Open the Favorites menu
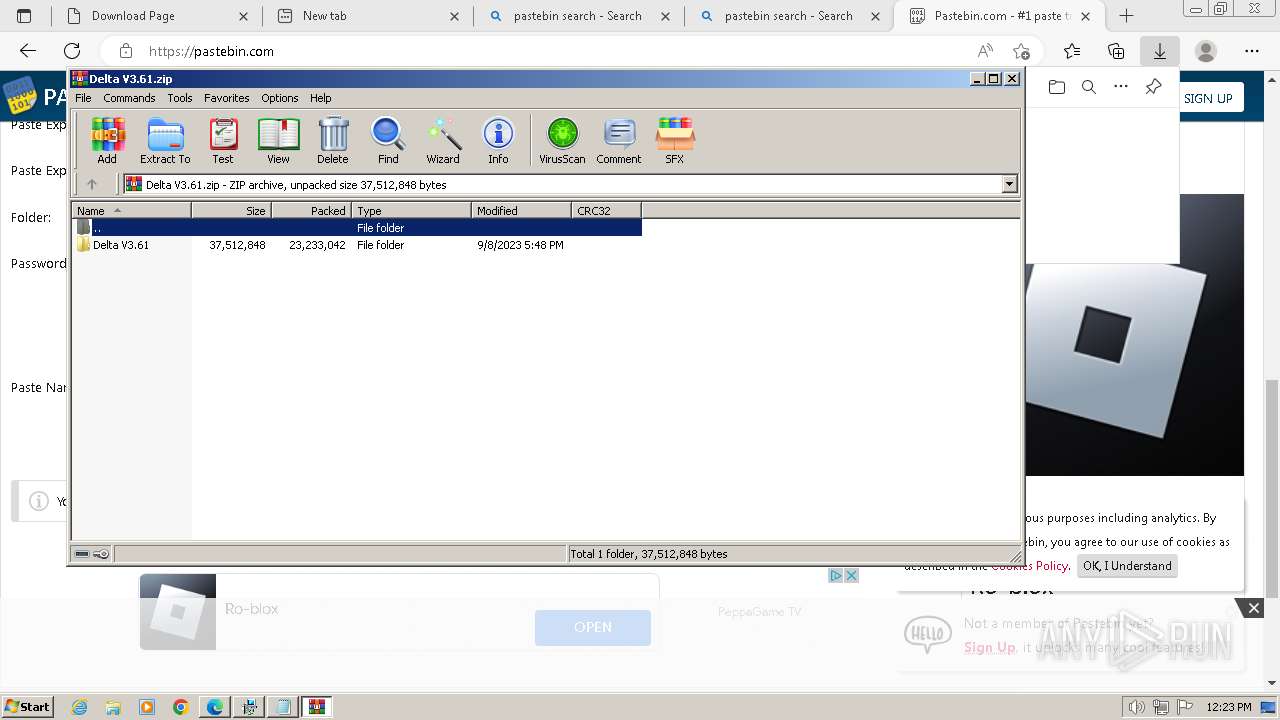The width and height of the screenshot is (1280, 720). pos(227,98)
